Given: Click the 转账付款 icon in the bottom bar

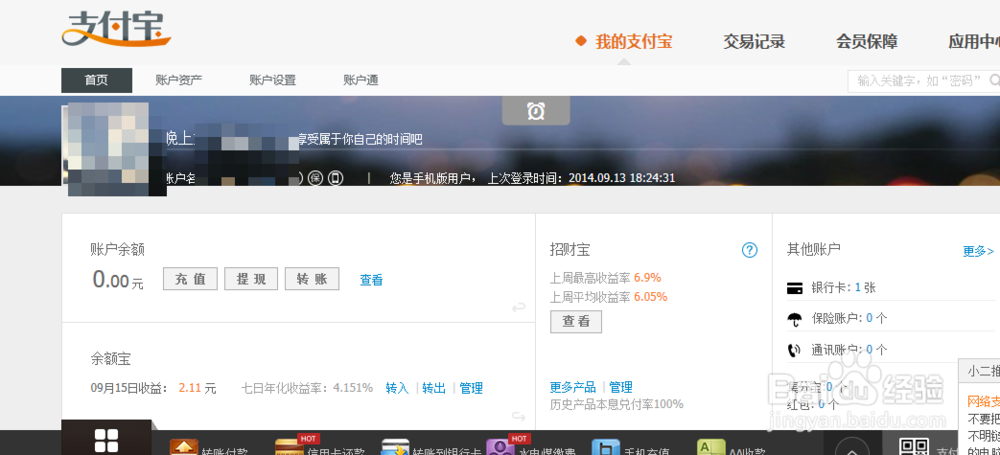Looking at the screenshot, I should (184, 448).
